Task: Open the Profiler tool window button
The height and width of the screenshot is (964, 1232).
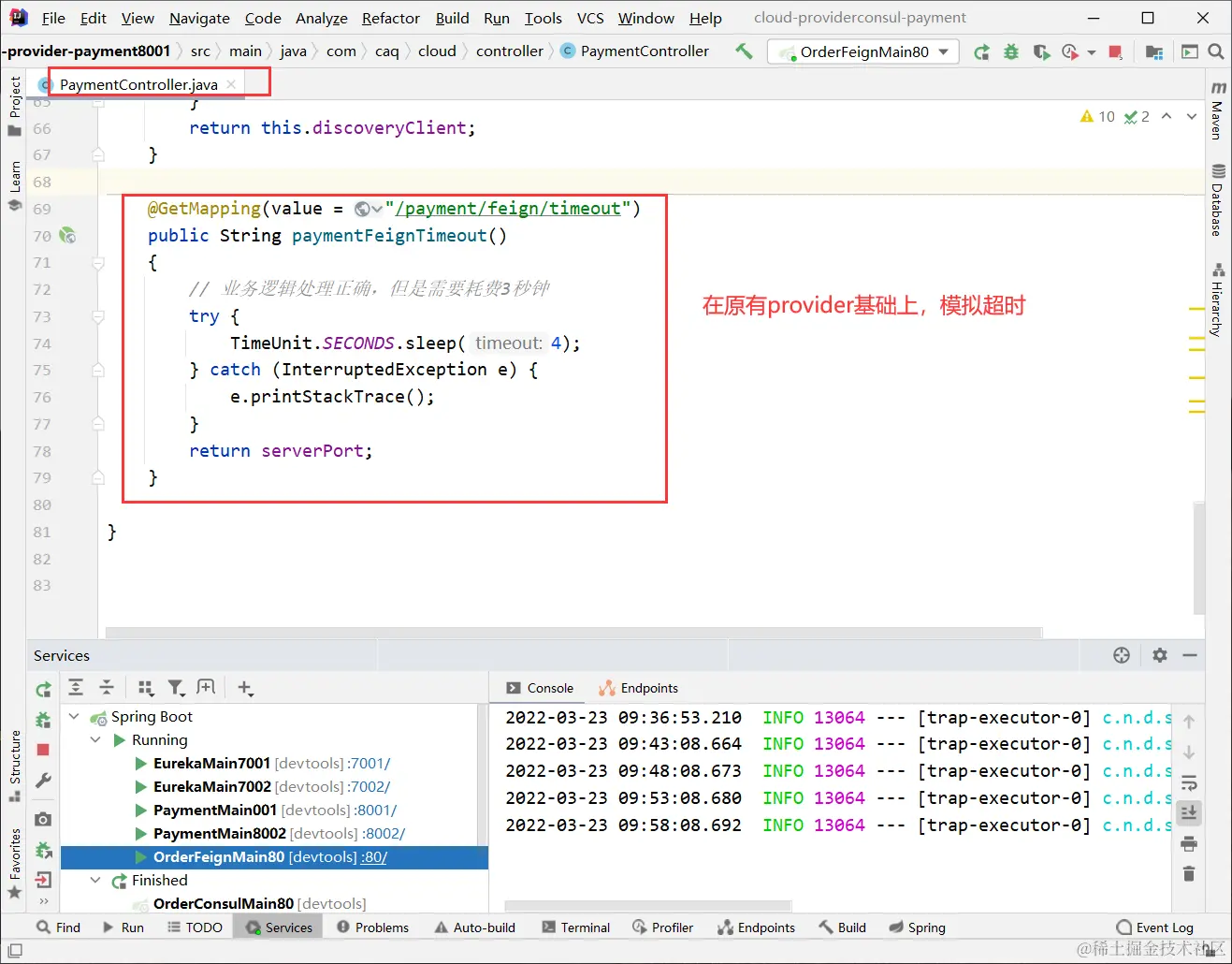Action: [x=662, y=927]
